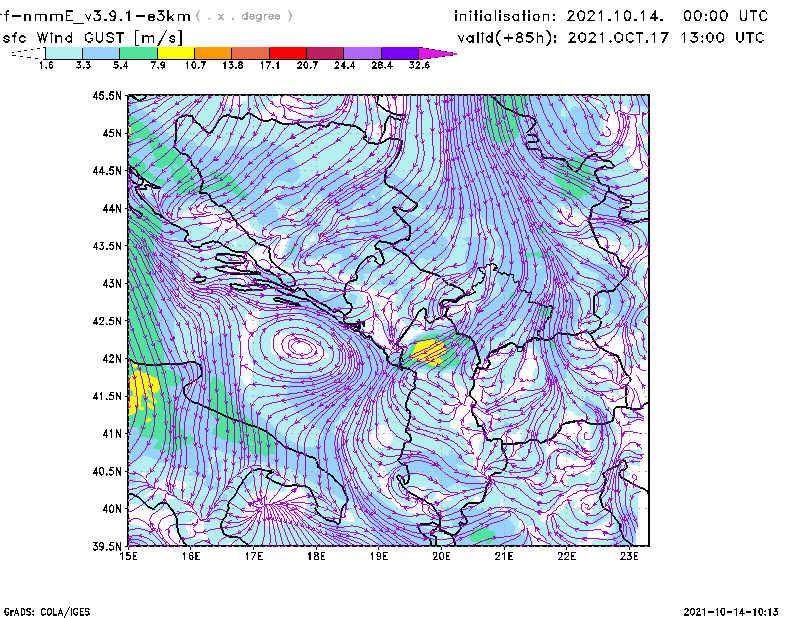Click the '22E' longitude label
This screenshot has width=800, height=618.
pos(567,556)
